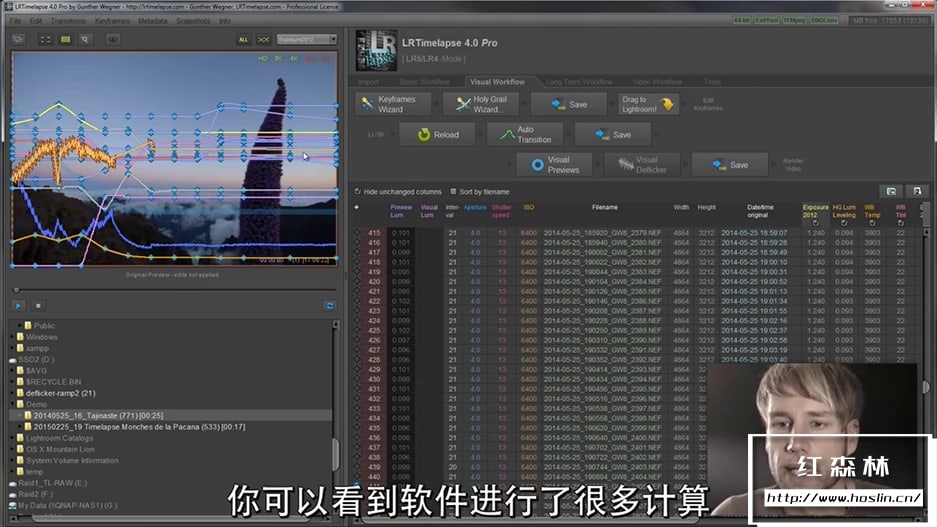Viewport: 937px width, 527px height.
Task: Select 4K preview overlay
Action: point(293,59)
